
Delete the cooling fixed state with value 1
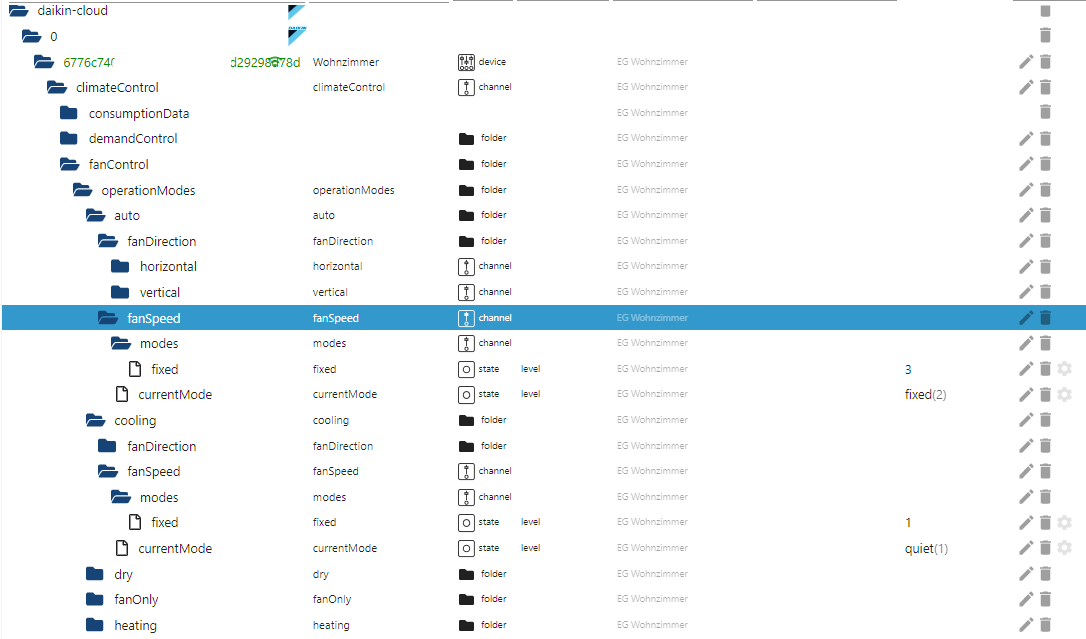[1046, 523]
